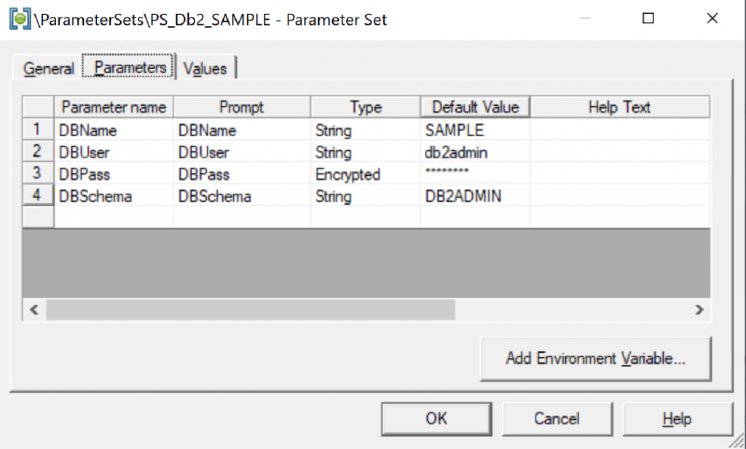Switch to the General tab

tap(49, 68)
